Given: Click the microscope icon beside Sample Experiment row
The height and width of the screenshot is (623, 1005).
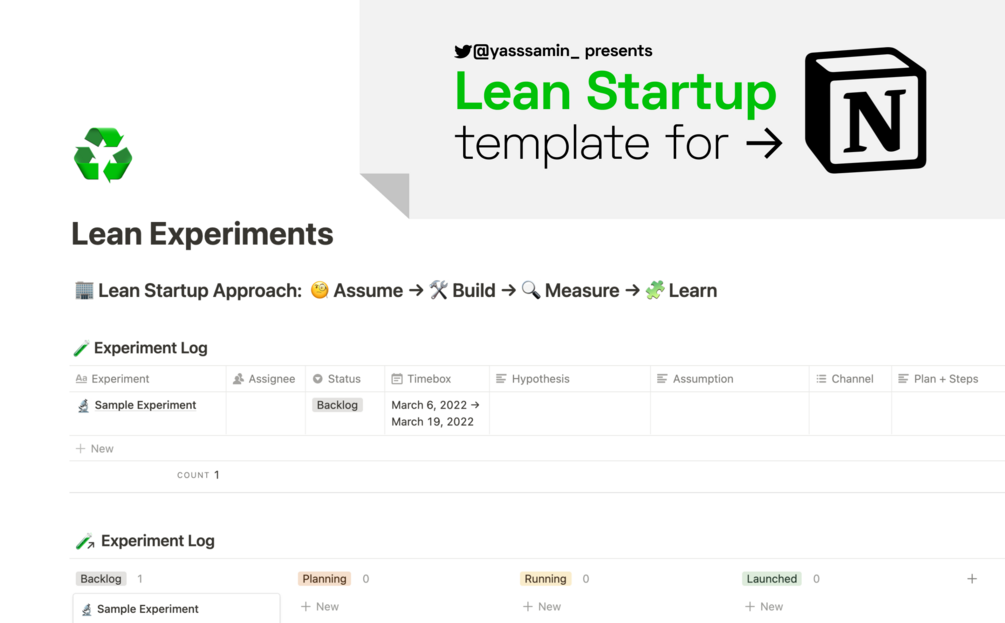Looking at the screenshot, I should [84, 406].
